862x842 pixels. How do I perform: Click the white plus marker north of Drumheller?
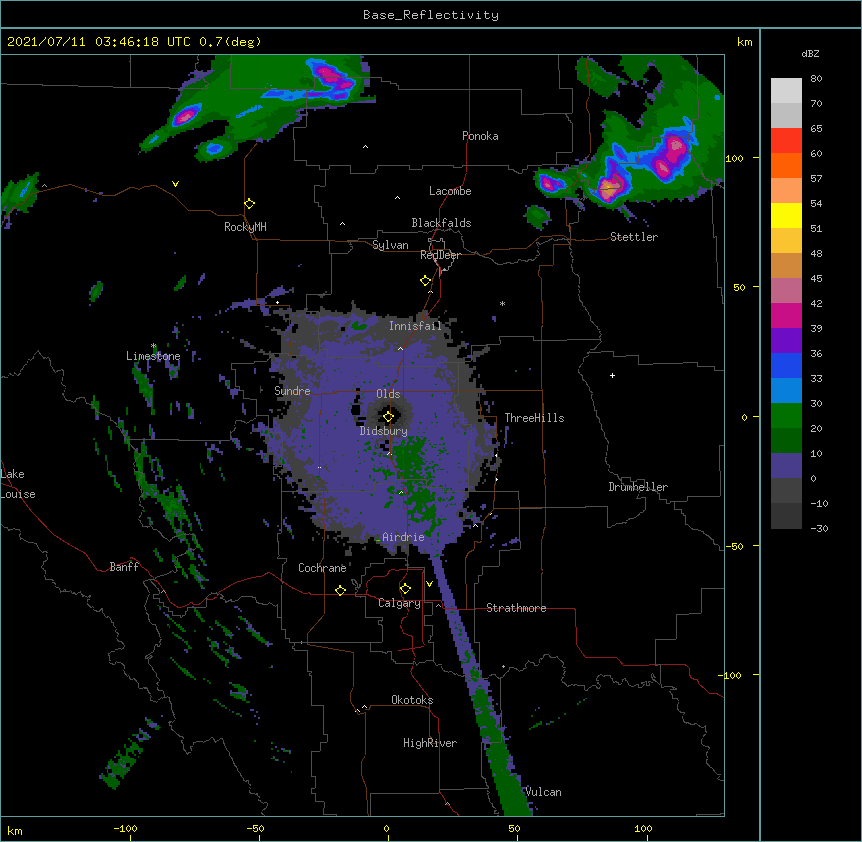[x=612, y=375]
